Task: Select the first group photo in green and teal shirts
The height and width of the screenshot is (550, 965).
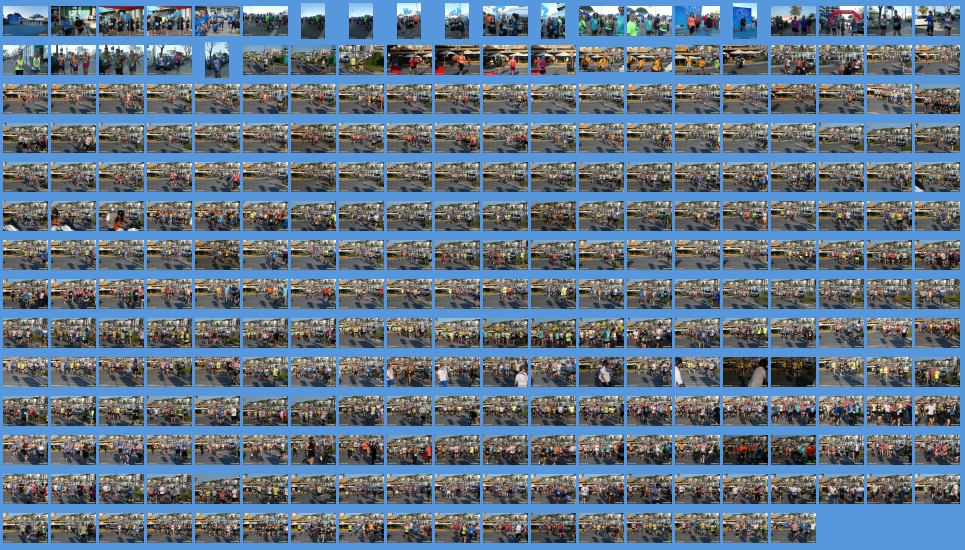Action: tap(601, 21)
